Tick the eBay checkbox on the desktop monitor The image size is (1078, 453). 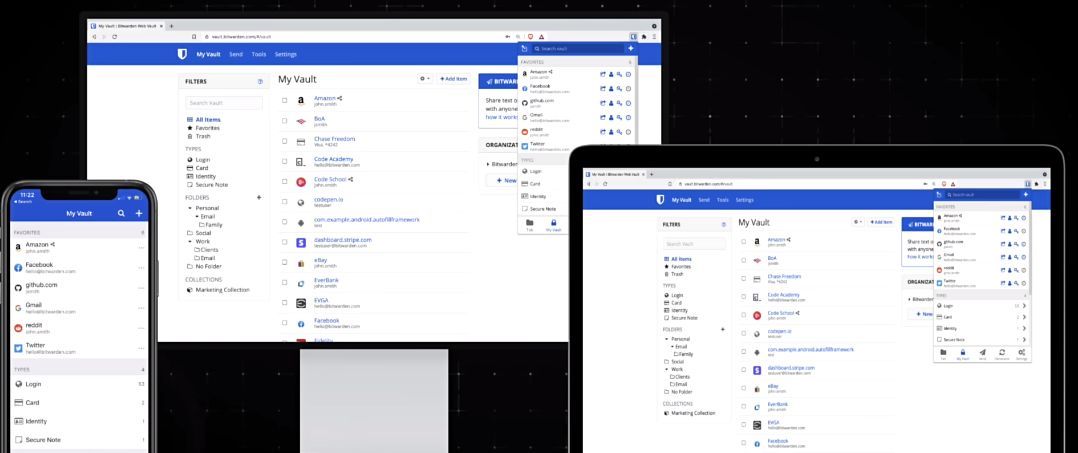pyautogui.click(x=285, y=263)
